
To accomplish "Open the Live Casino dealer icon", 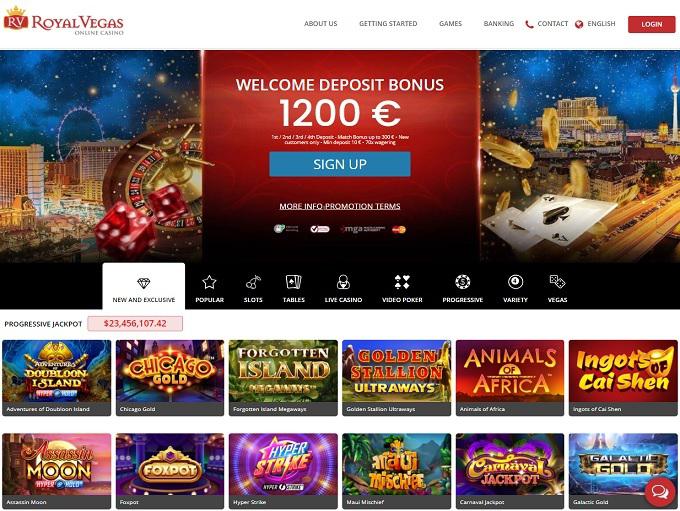I will pos(343,282).
